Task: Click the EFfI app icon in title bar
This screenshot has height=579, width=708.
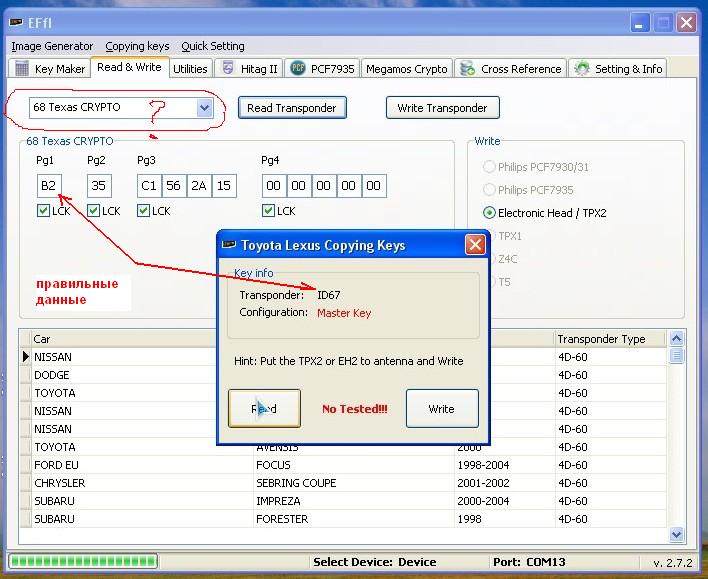Action: click(16, 22)
